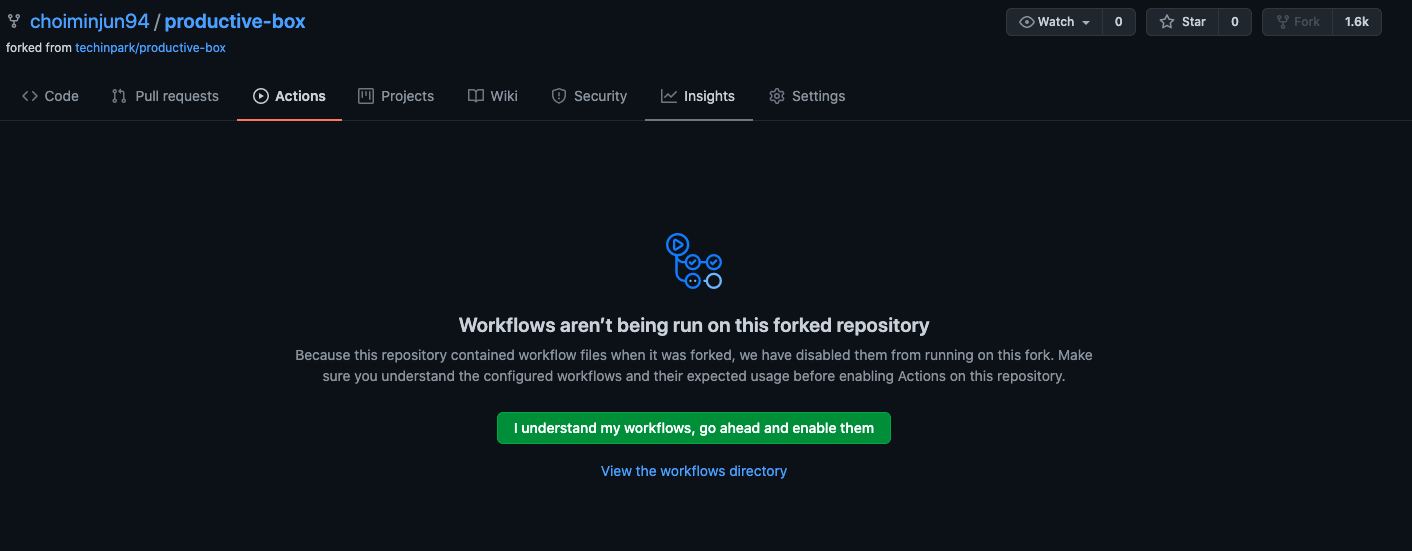Viewport: 1412px width, 551px height.
Task: Click the Fork button
Action: pyautogui.click(x=1297, y=22)
